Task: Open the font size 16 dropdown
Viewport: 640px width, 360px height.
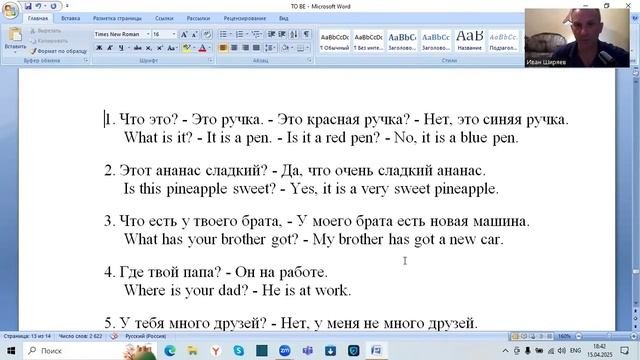Action: 174,34
